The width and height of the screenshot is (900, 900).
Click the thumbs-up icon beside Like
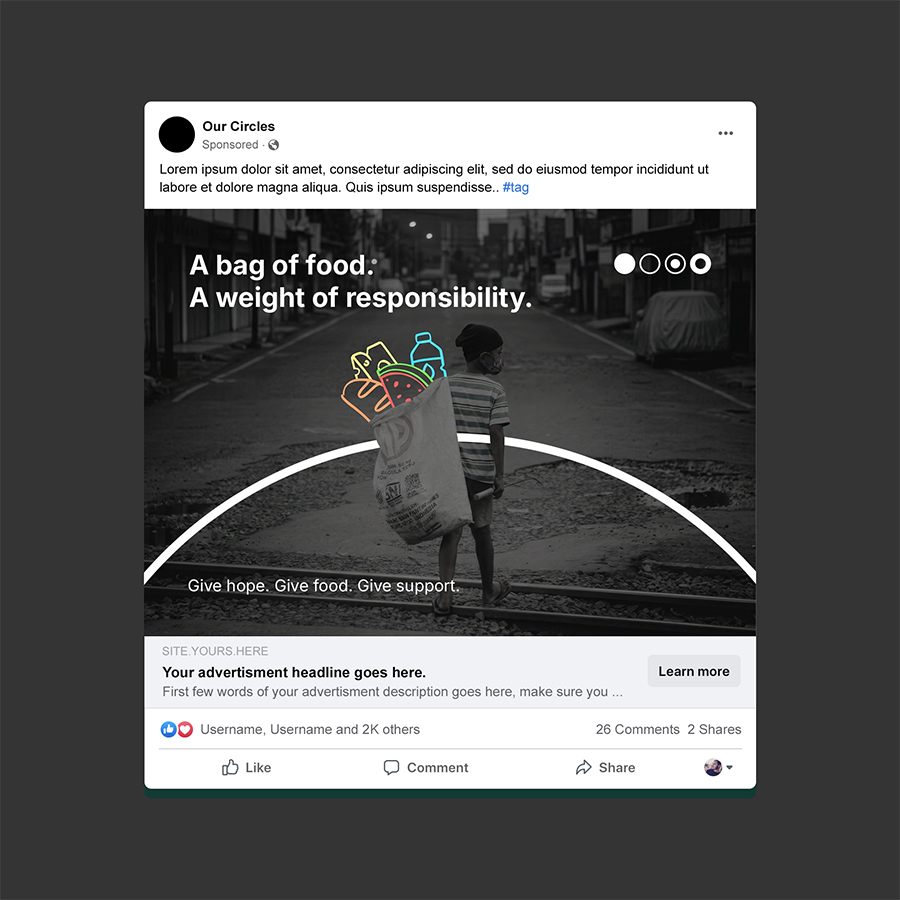pos(230,767)
